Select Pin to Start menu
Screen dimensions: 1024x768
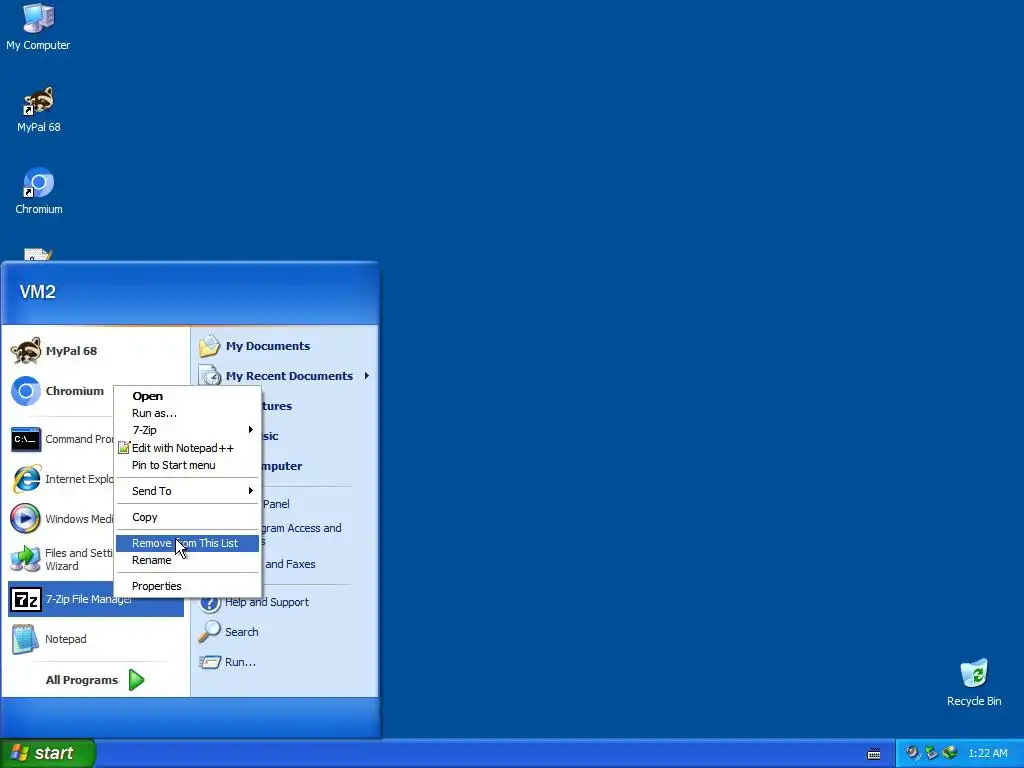tap(187, 465)
